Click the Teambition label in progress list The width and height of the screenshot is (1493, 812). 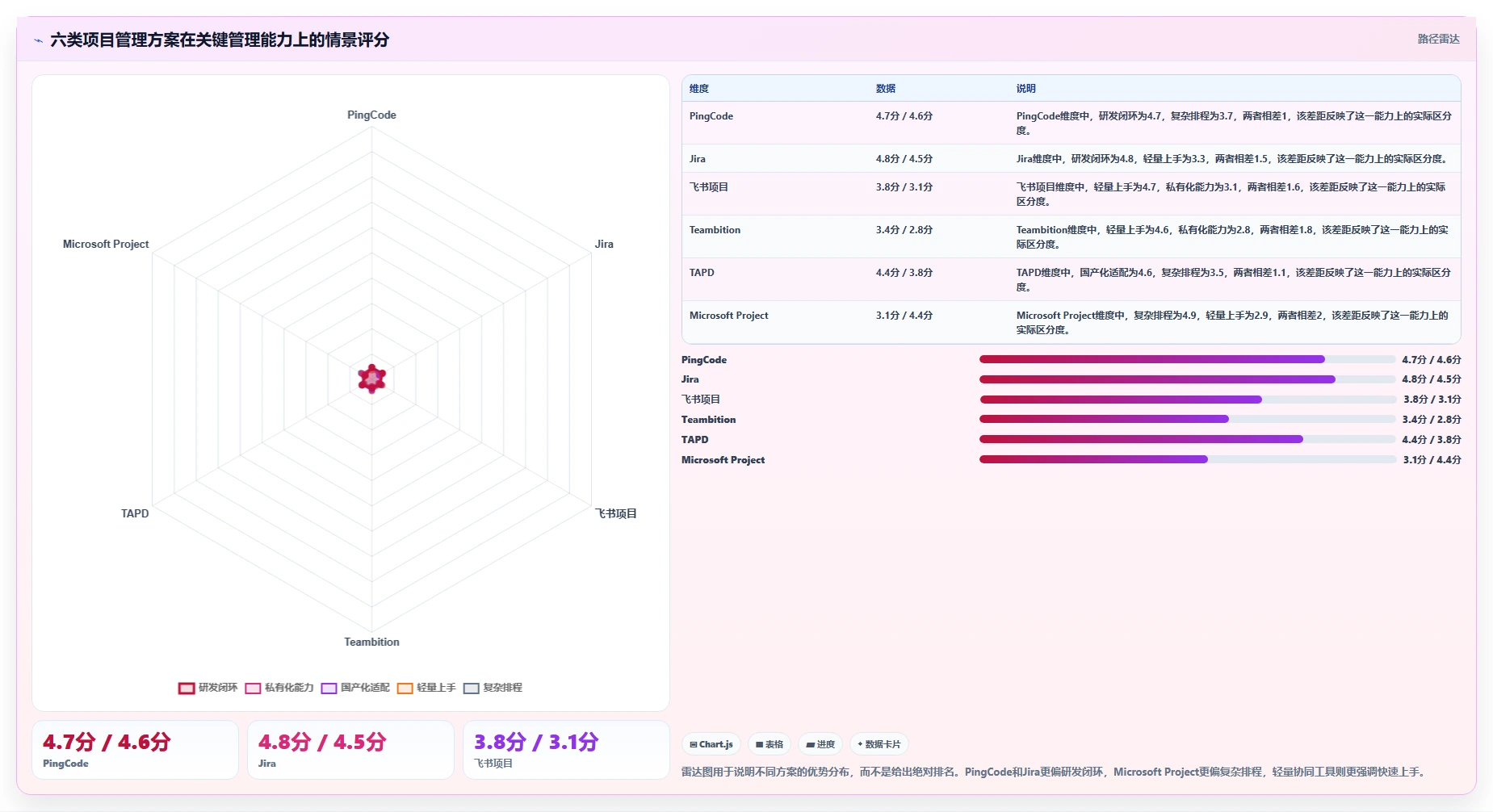[x=708, y=420]
